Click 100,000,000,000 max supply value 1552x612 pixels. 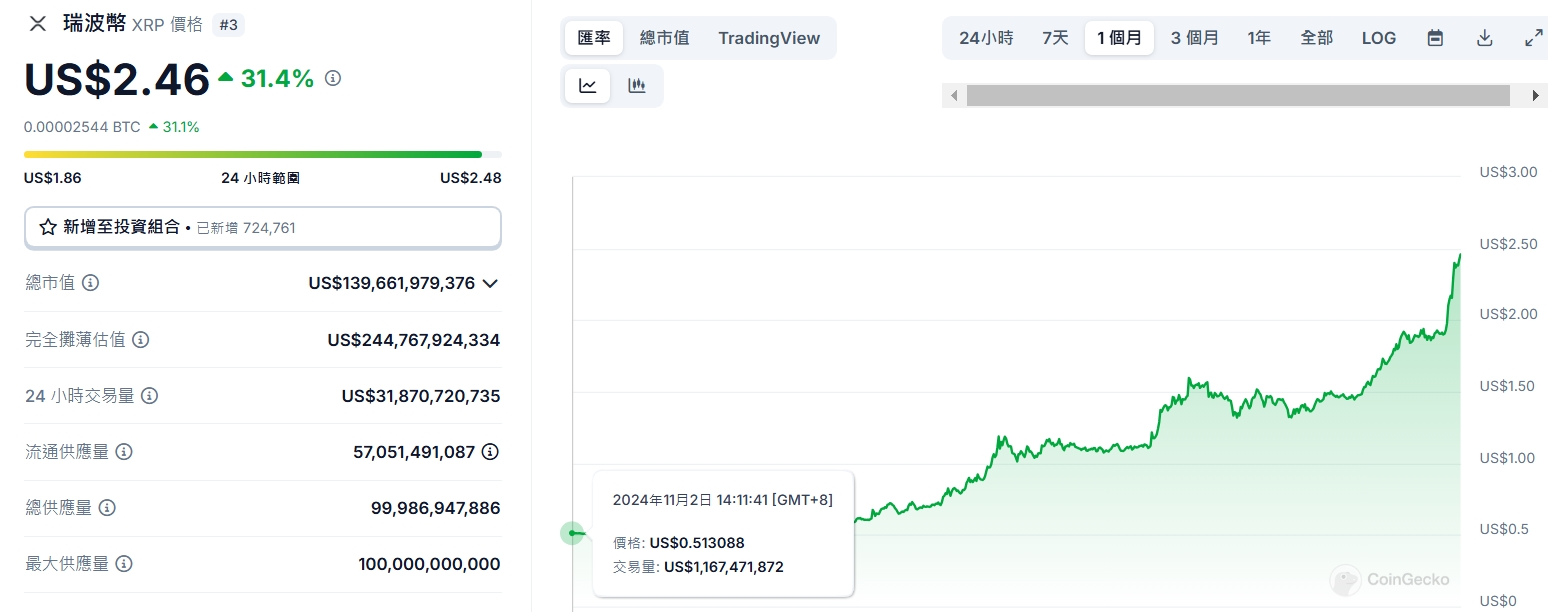[430, 564]
